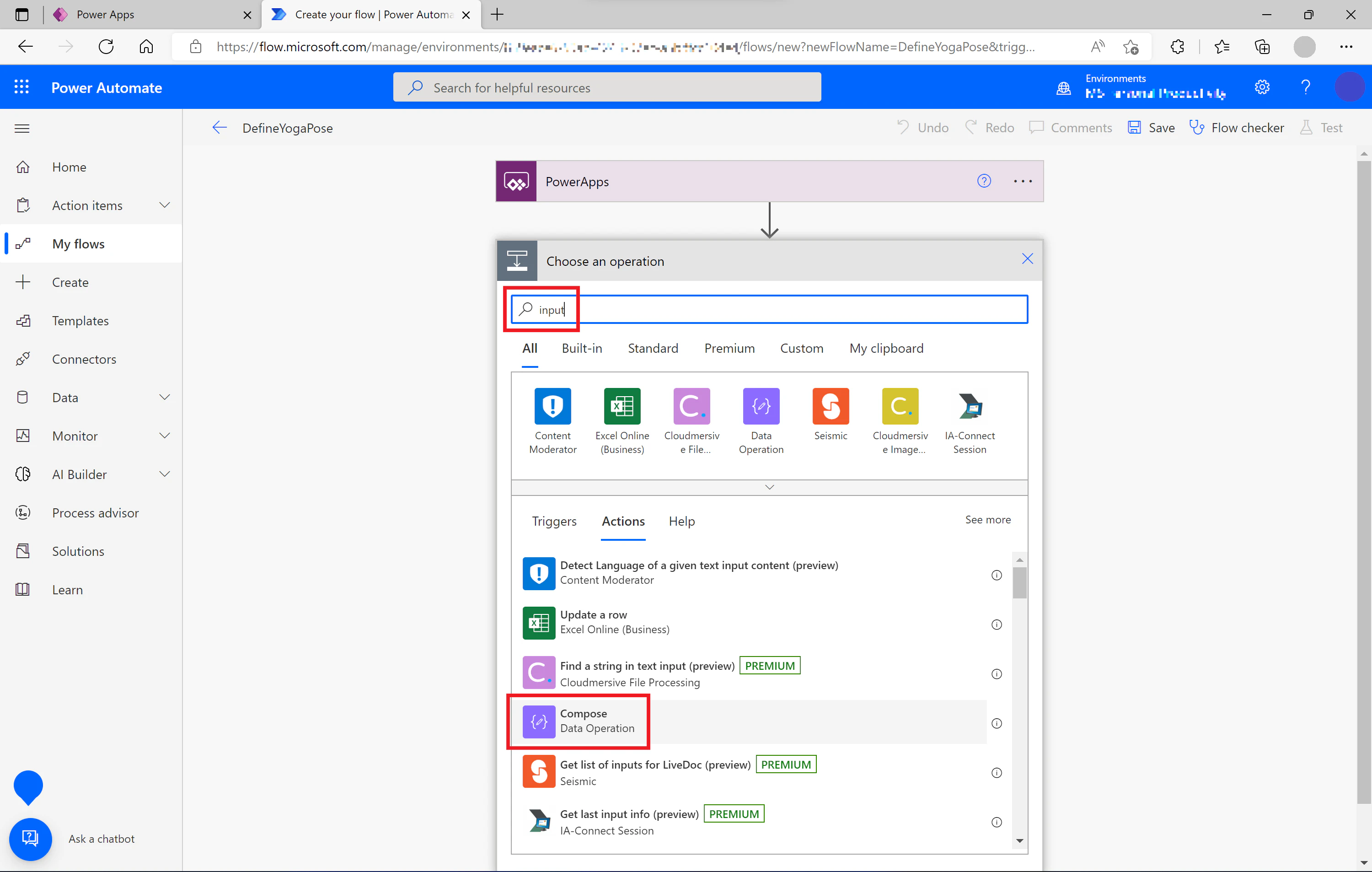Expand the connector list chevron
The height and width of the screenshot is (872, 1372).
tap(770, 487)
